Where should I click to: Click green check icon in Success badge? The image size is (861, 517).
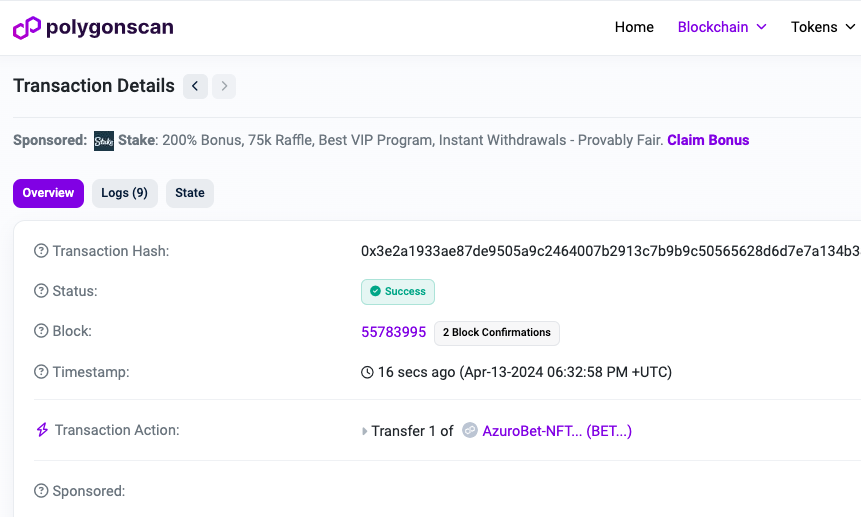(x=376, y=291)
